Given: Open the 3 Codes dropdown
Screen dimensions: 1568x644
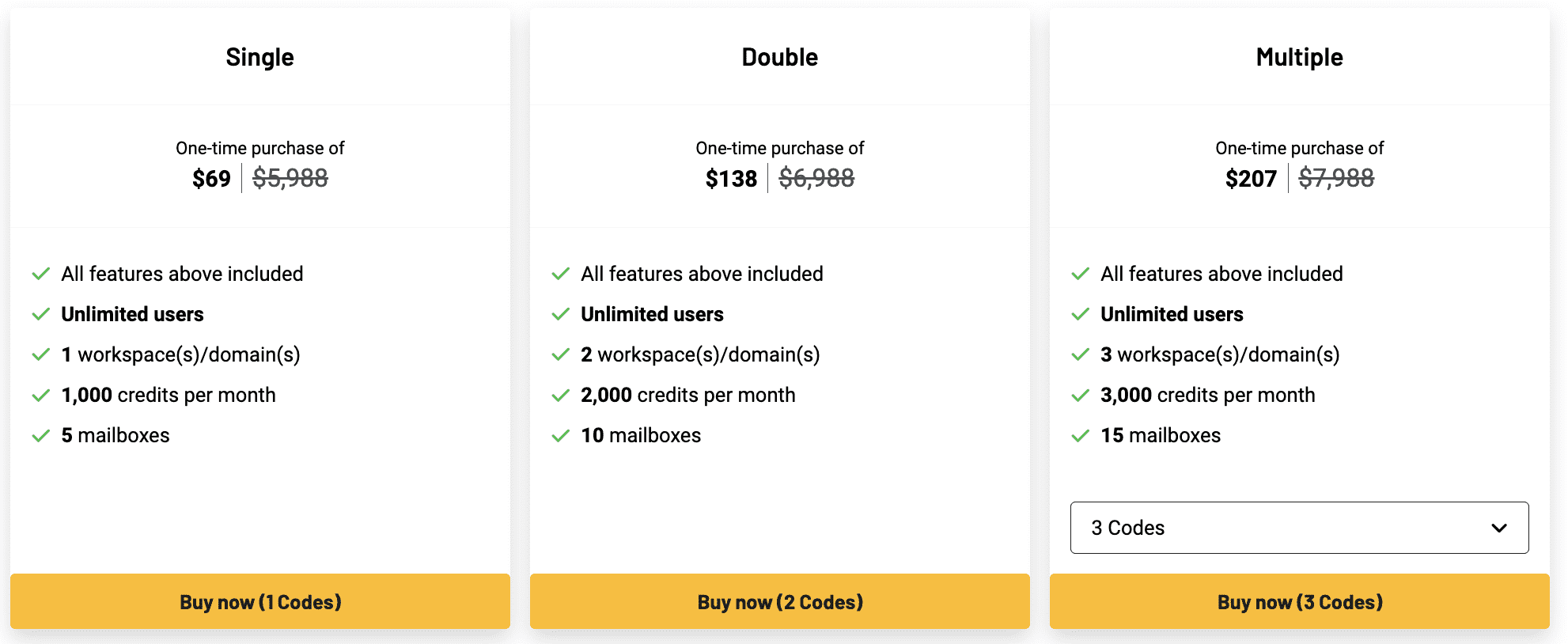Looking at the screenshot, I should pos(1298,528).
